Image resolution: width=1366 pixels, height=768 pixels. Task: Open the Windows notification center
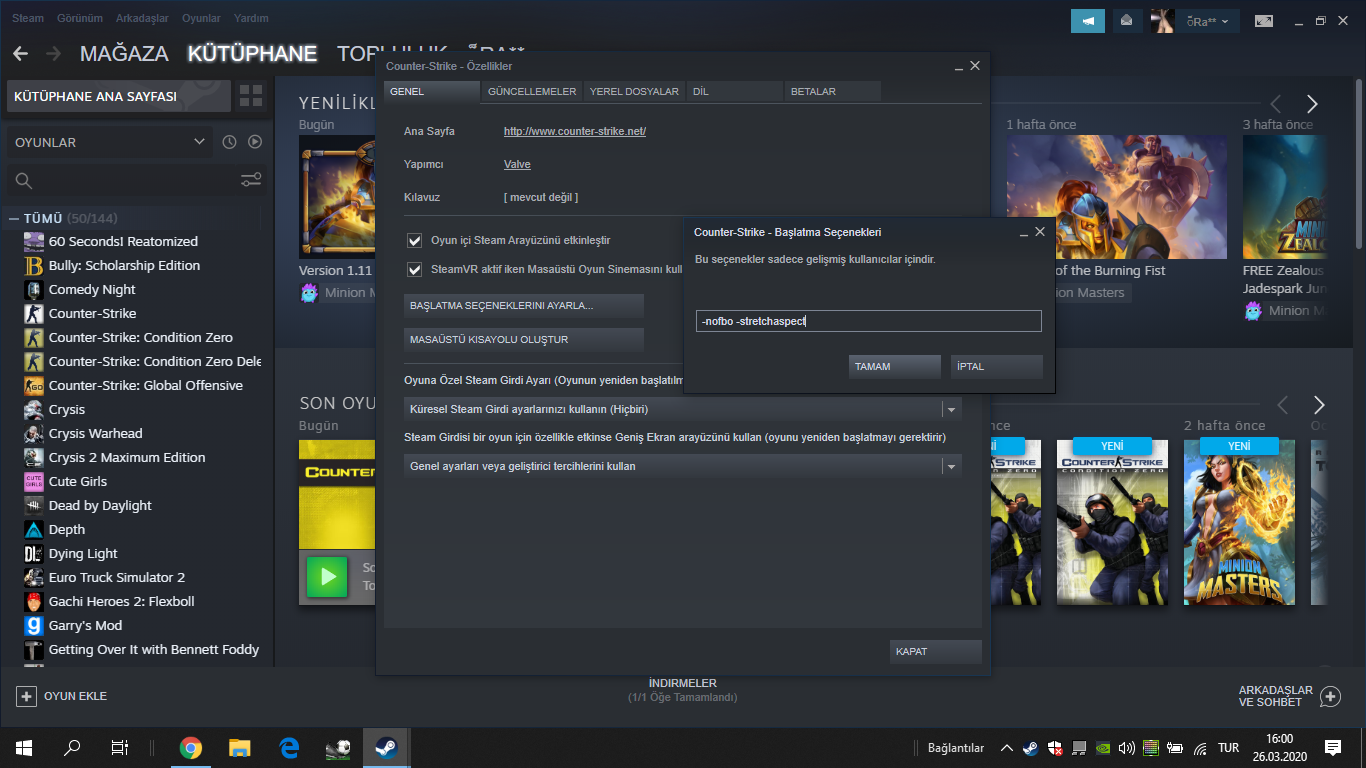click(x=1332, y=747)
